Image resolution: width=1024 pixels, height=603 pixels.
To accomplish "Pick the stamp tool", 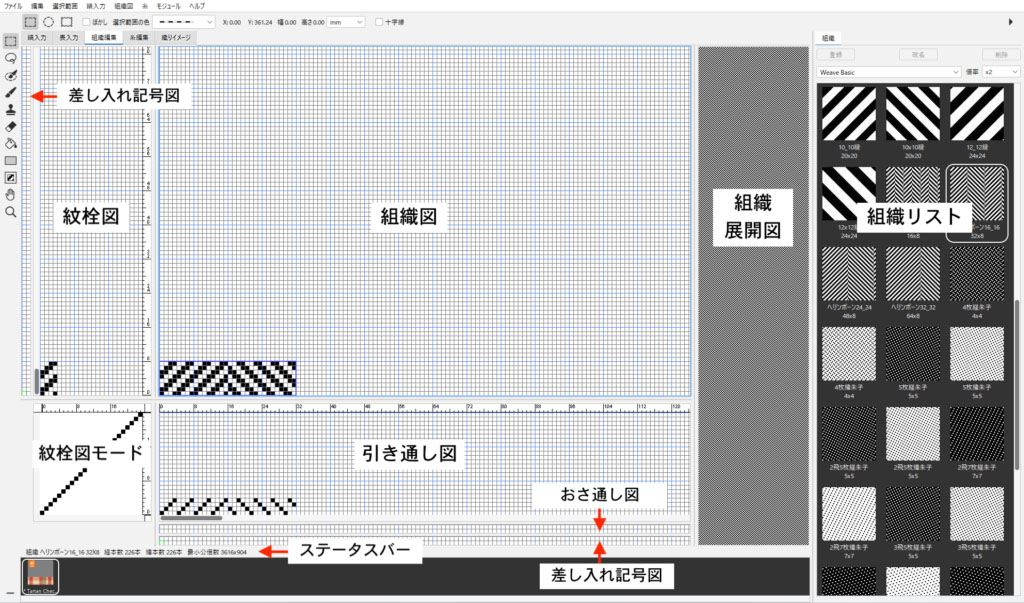I will (10, 109).
